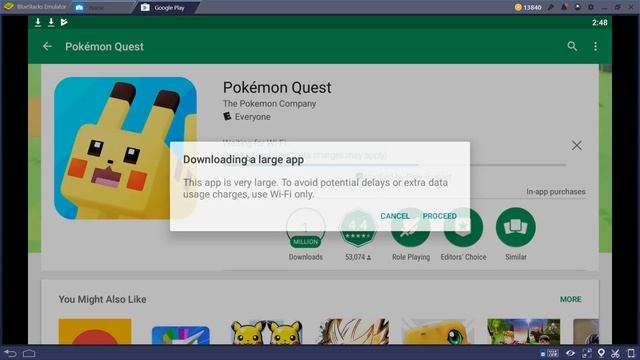Click the Everyone content rating label
The width and height of the screenshot is (640, 360).
252,117
